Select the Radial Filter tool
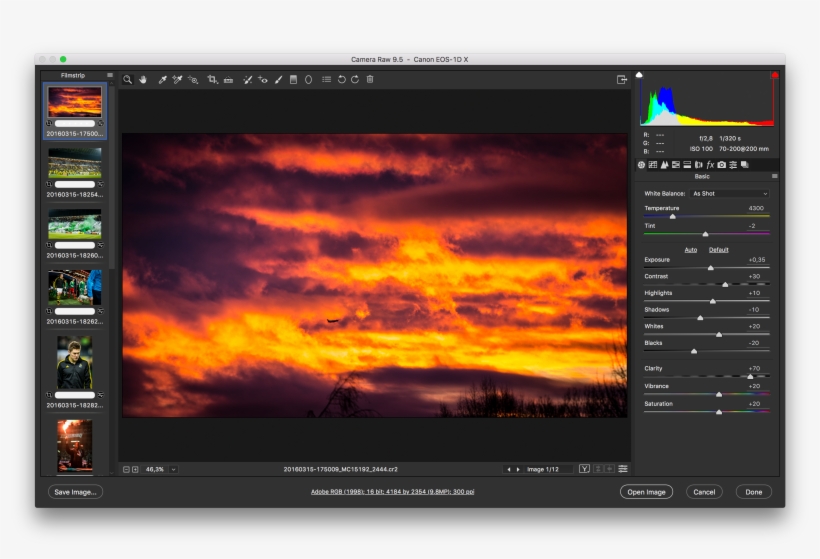 [309, 79]
